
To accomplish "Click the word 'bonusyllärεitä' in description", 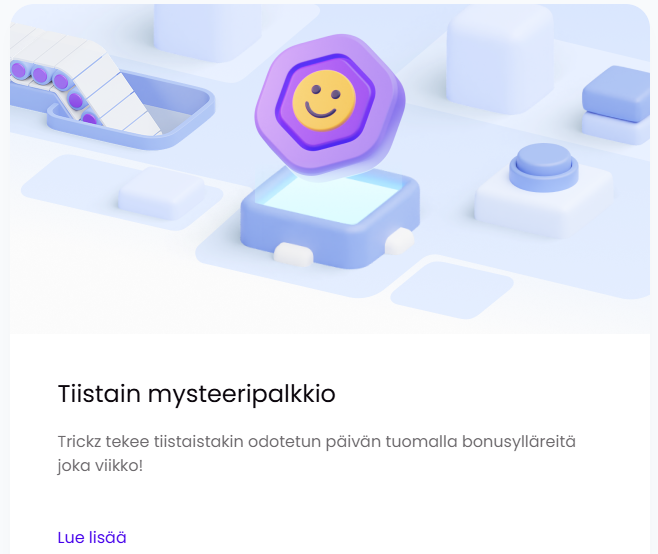I will point(519,442).
